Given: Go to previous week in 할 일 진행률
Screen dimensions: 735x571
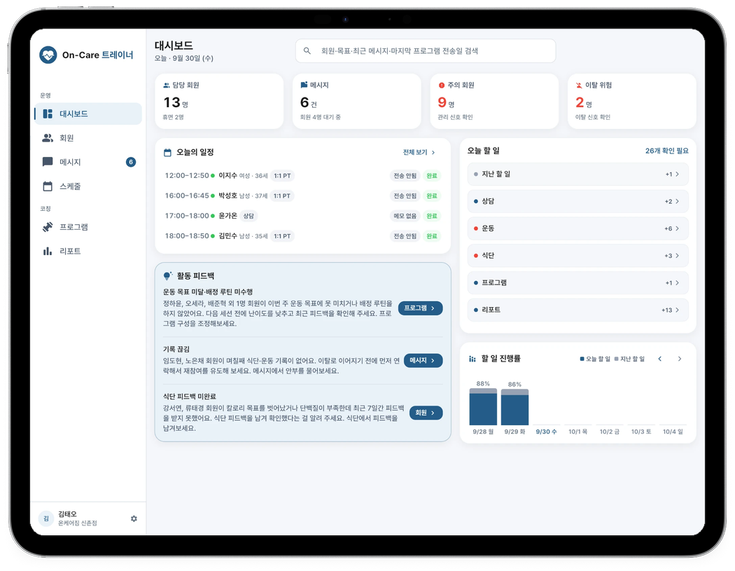Looking at the screenshot, I should click(x=660, y=359).
